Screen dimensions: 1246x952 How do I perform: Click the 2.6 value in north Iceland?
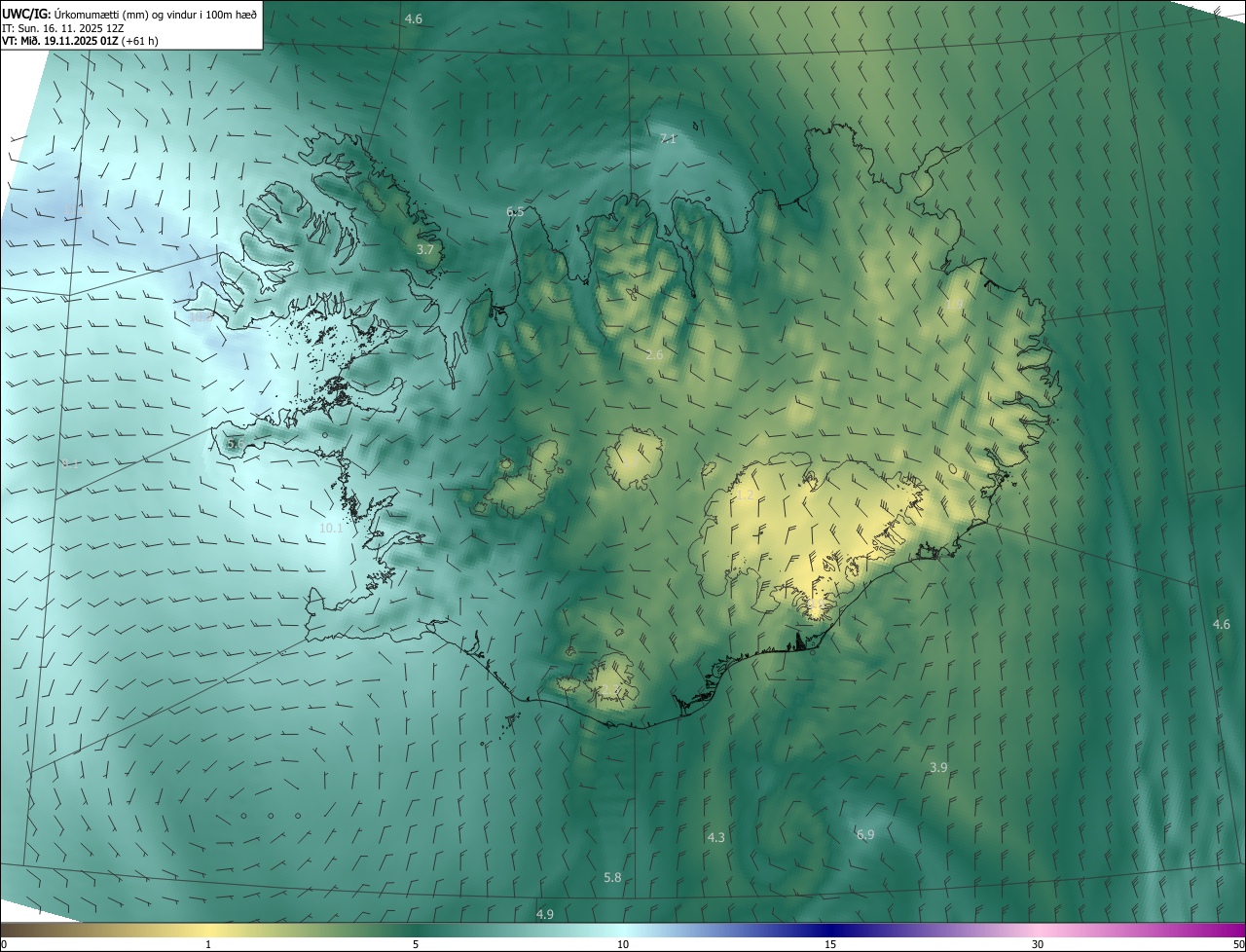point(654,355)
